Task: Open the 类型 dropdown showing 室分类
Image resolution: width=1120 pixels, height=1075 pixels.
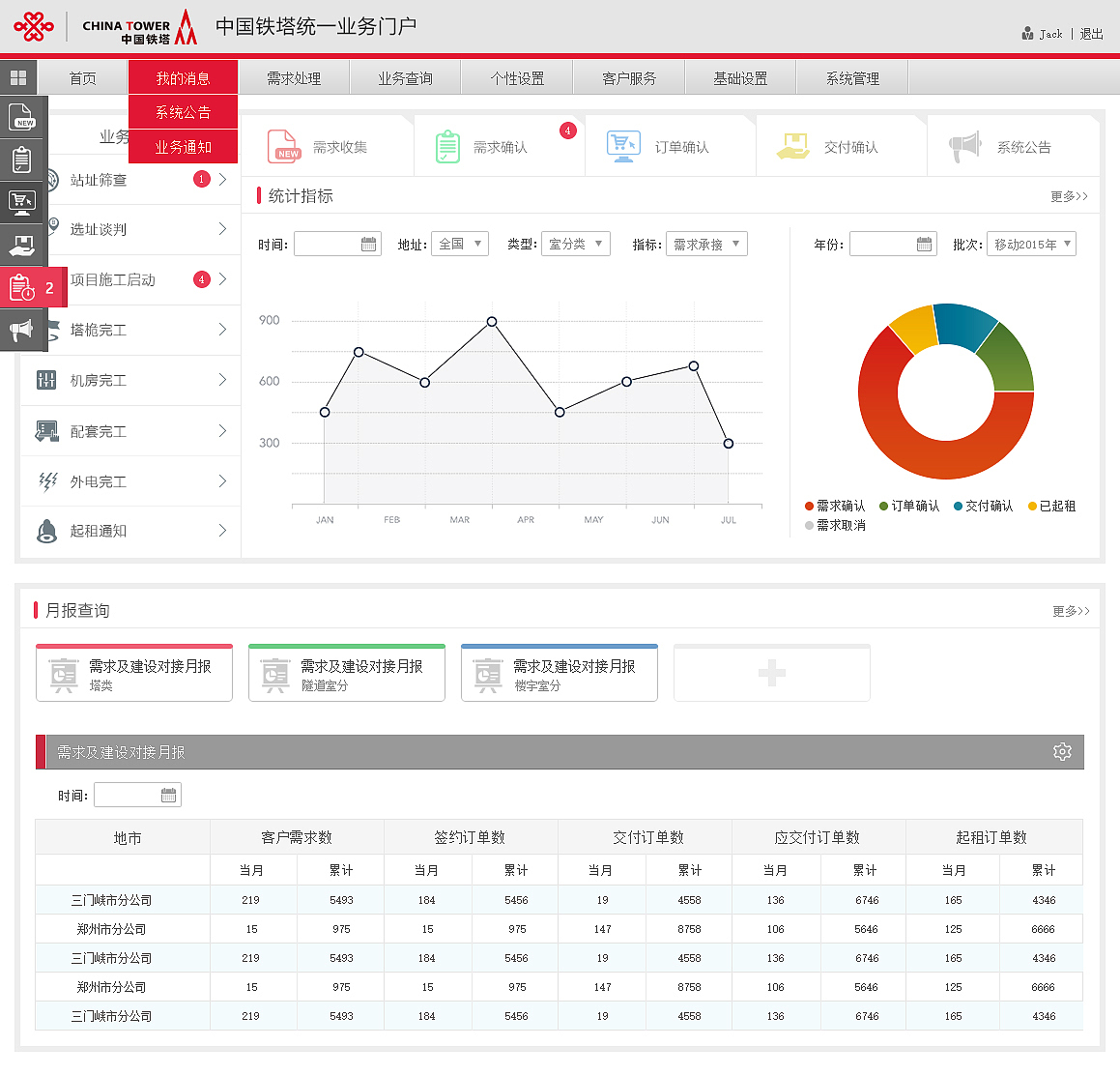Action: tap(575, 244)
